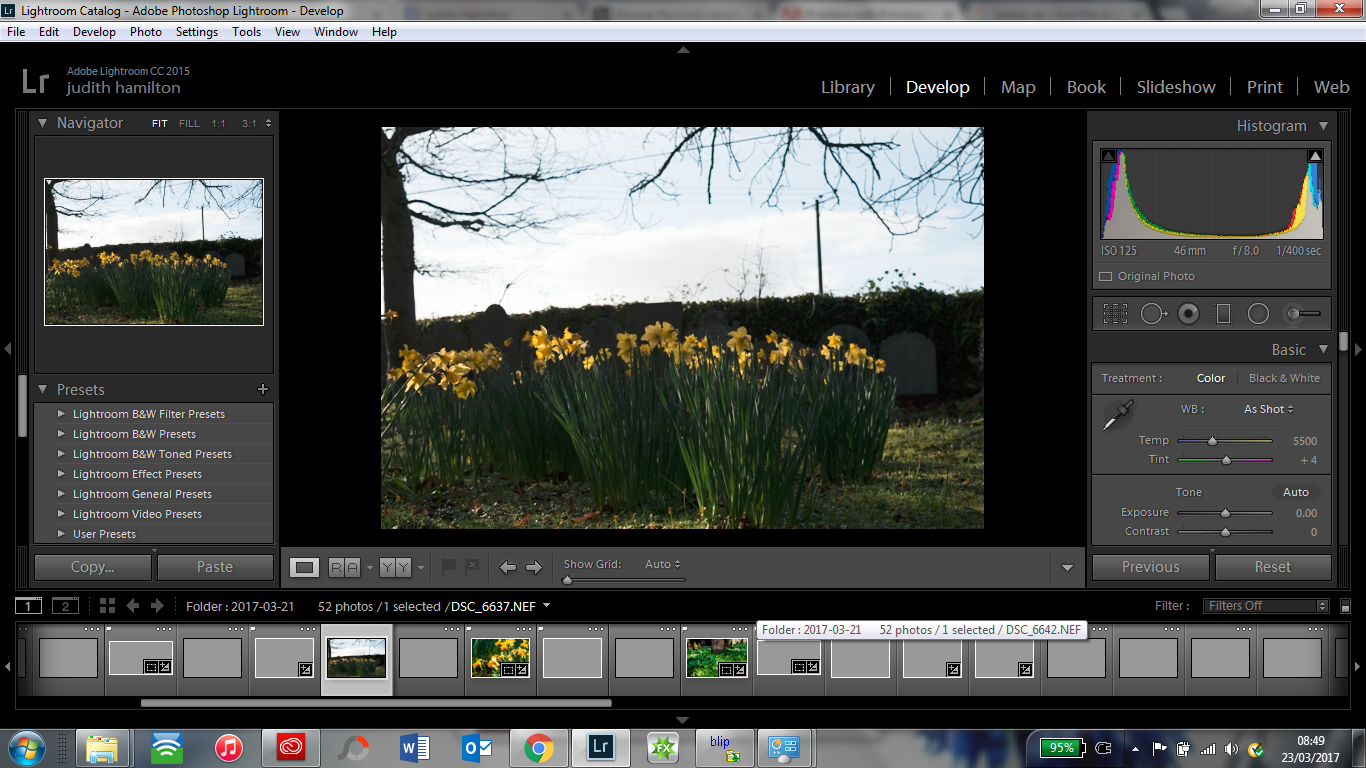This screenshot has width=1366, height=768.
Task: Select the Crop Overlay tool
Action: point(1116,313)
